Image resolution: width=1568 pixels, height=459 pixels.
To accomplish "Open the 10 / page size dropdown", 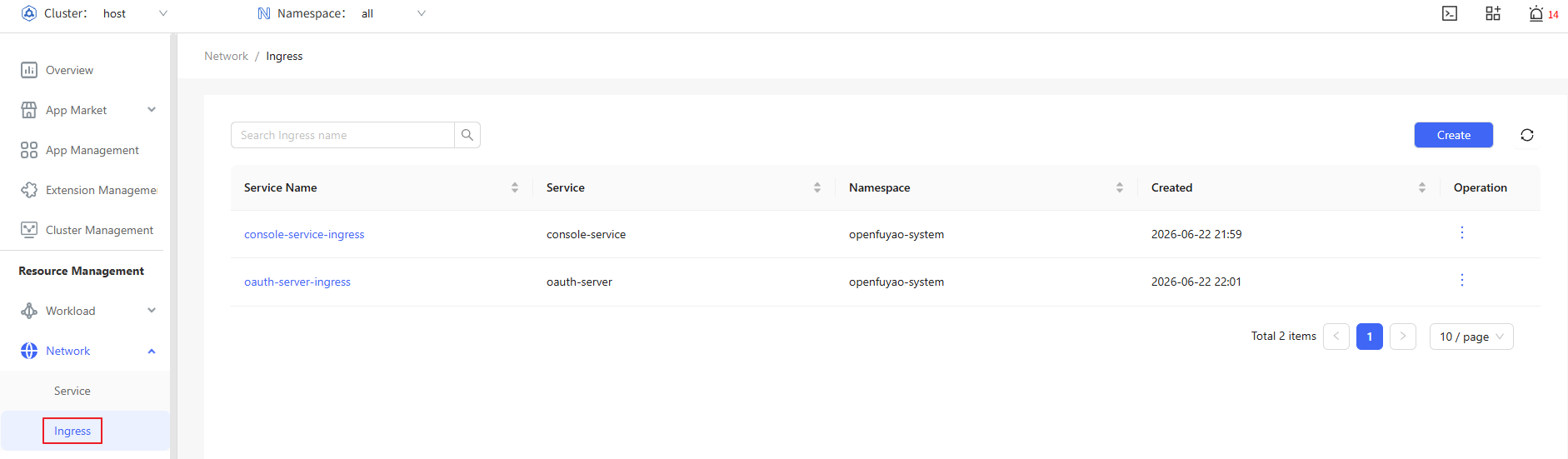I will pyautogui.click(x=1471, y=337).
